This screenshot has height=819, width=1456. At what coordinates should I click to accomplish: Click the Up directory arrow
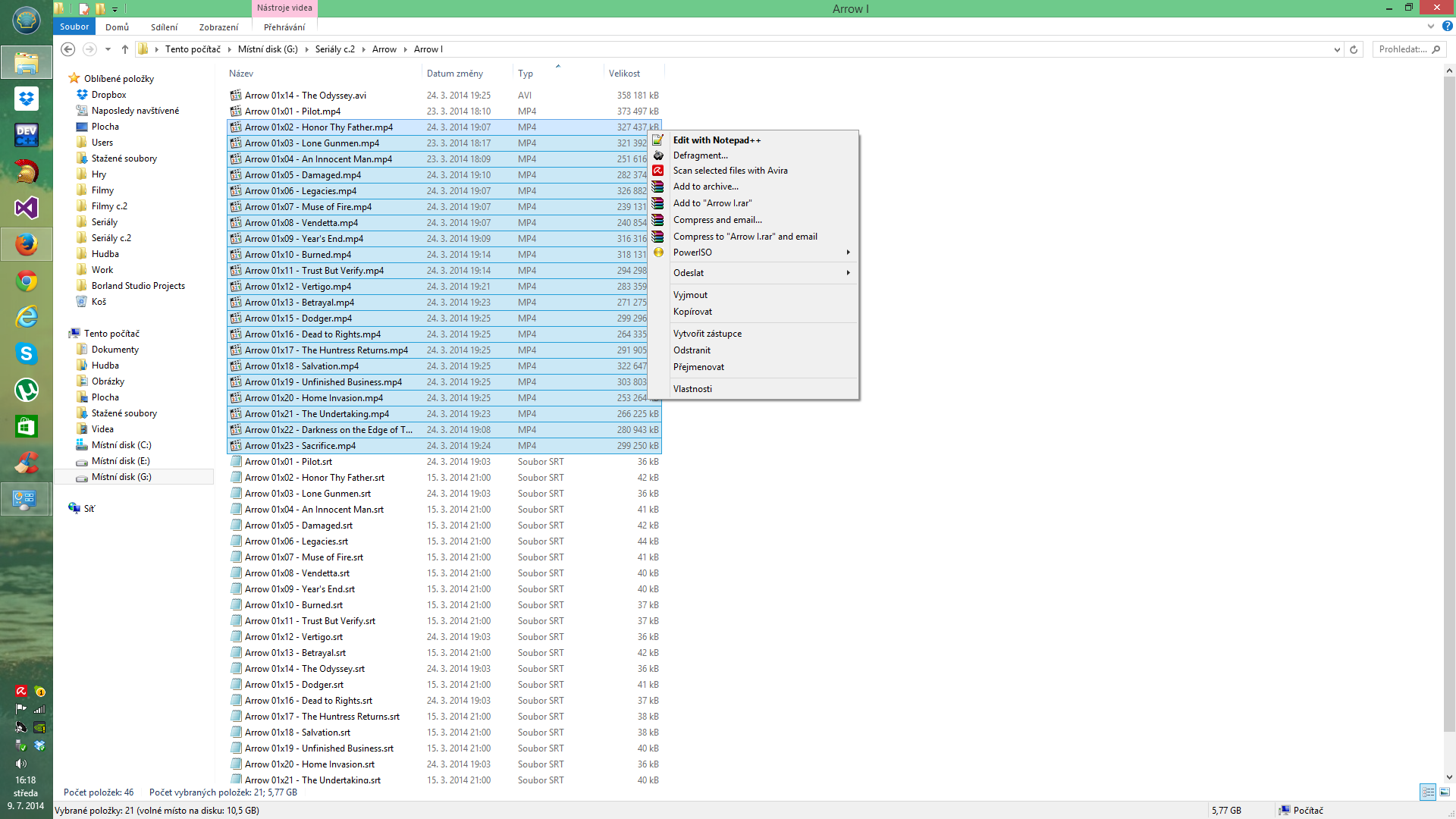point(125,49)
